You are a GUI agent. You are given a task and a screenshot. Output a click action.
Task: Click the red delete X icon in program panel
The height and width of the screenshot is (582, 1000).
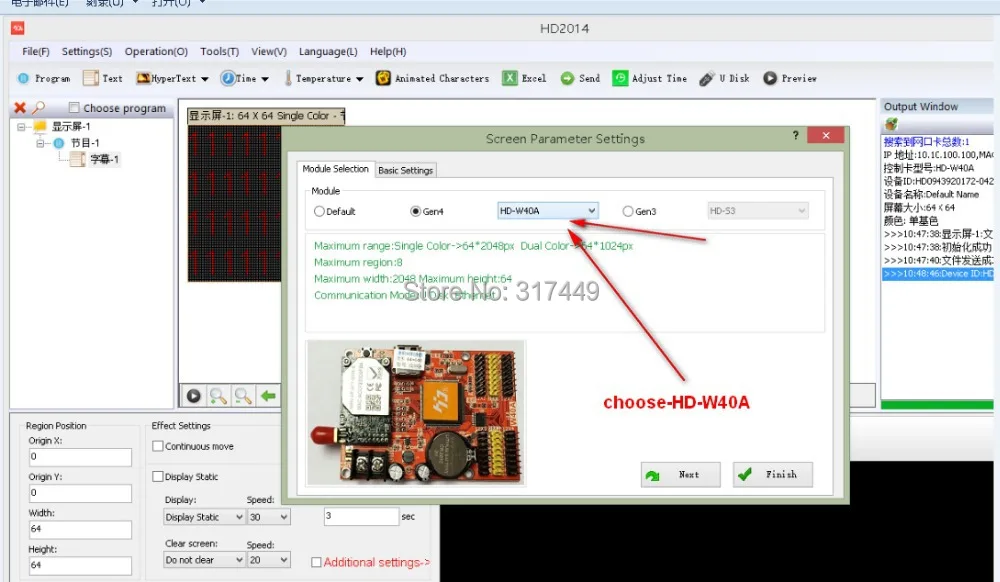20,108
